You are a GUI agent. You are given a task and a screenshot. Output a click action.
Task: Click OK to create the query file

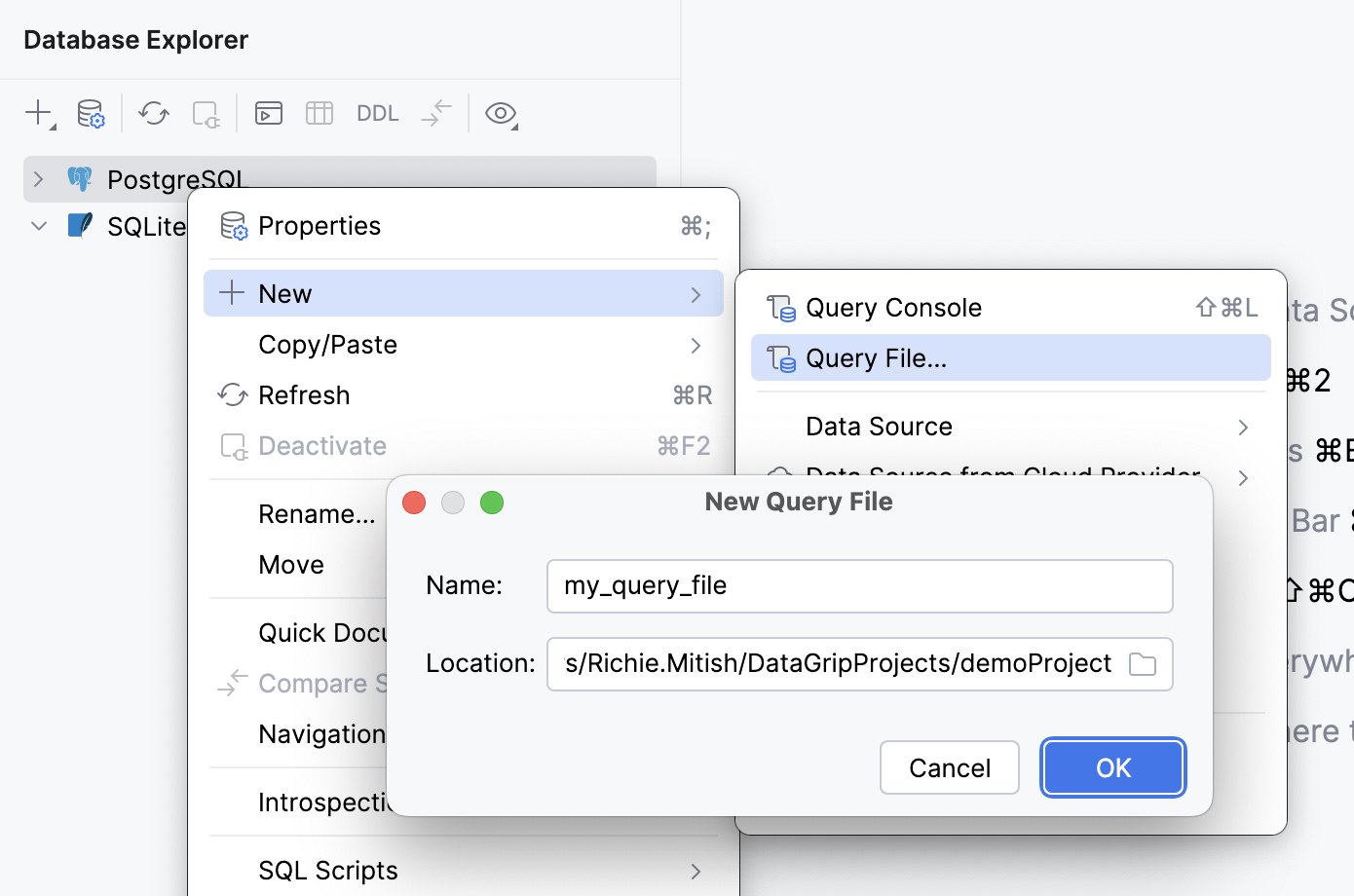tap(1112, 767)
